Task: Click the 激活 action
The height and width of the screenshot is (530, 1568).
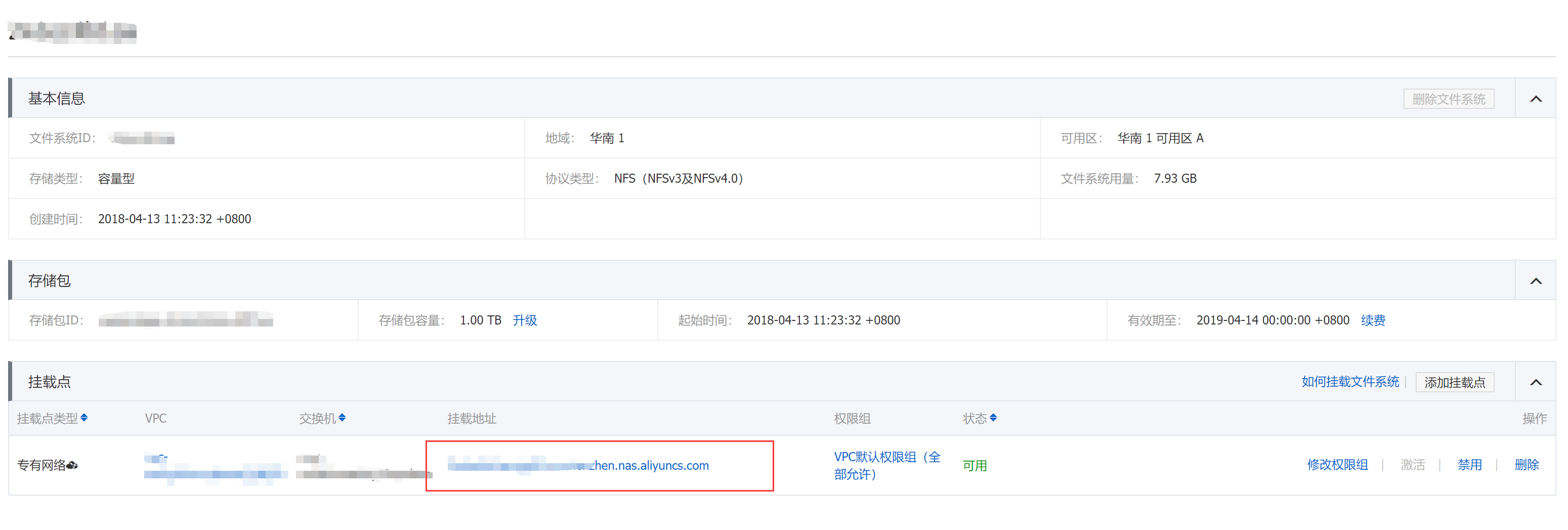Action: tap(1412, 465)
